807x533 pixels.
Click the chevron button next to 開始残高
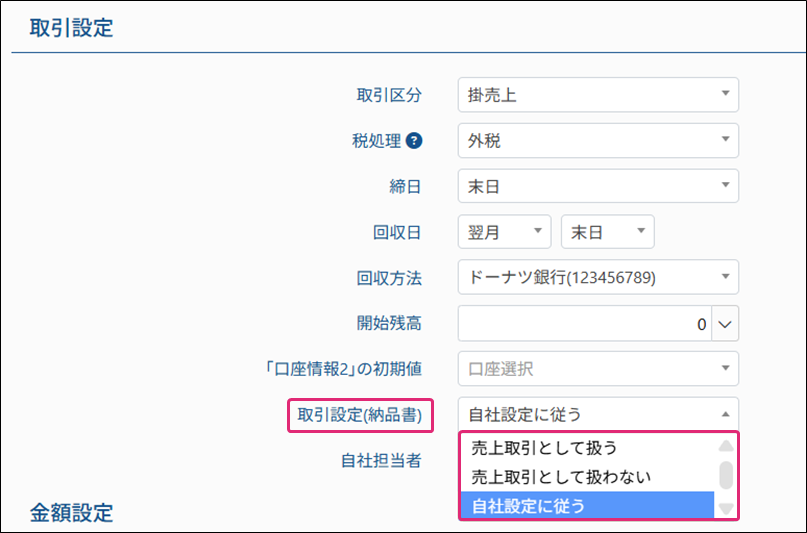pyautogui.click(x=726, y=324)
